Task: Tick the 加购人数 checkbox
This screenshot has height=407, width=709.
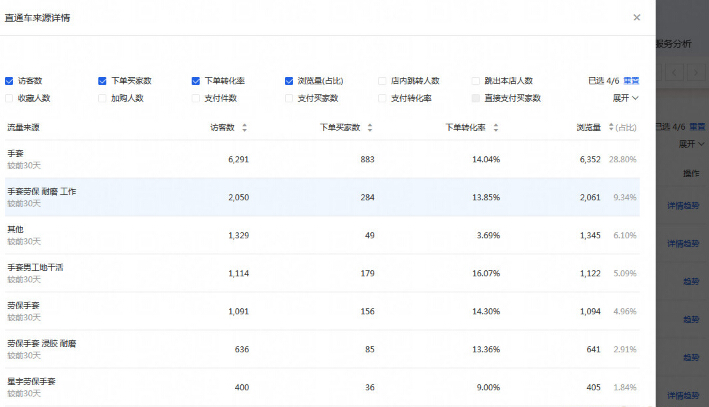Action: pyautogui.click(x=103, y=98)
